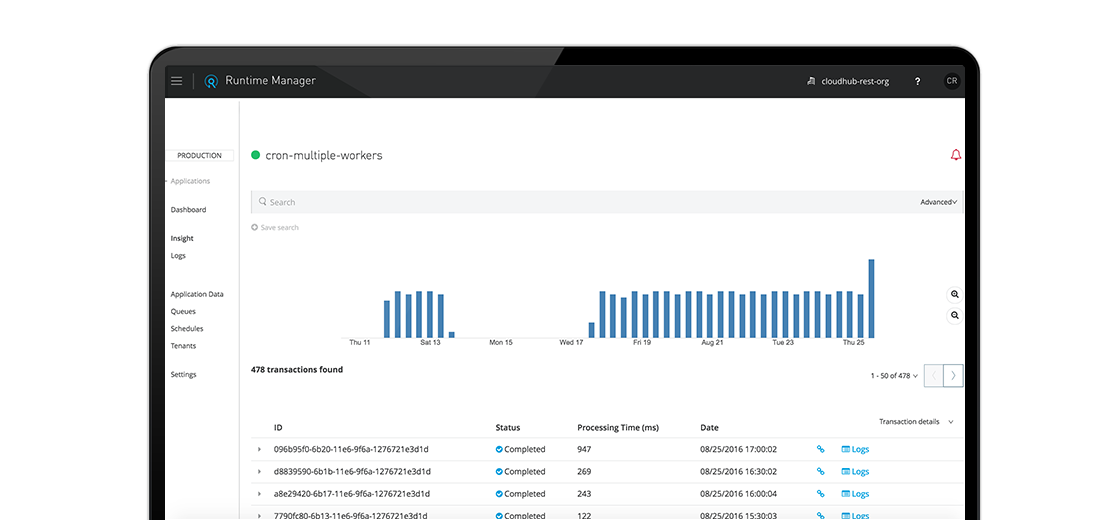Click the Runtime Manager logo icon

pos(211,81)
